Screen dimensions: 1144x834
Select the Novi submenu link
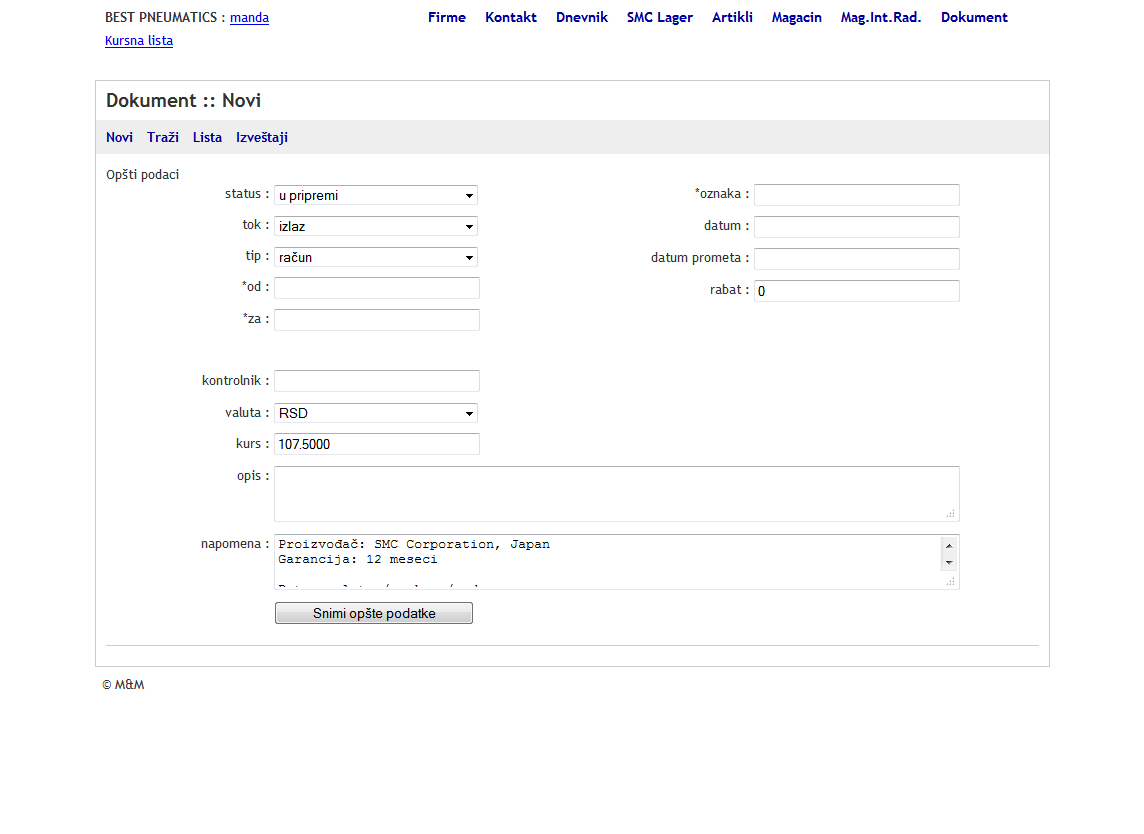(x=119, y=137)
